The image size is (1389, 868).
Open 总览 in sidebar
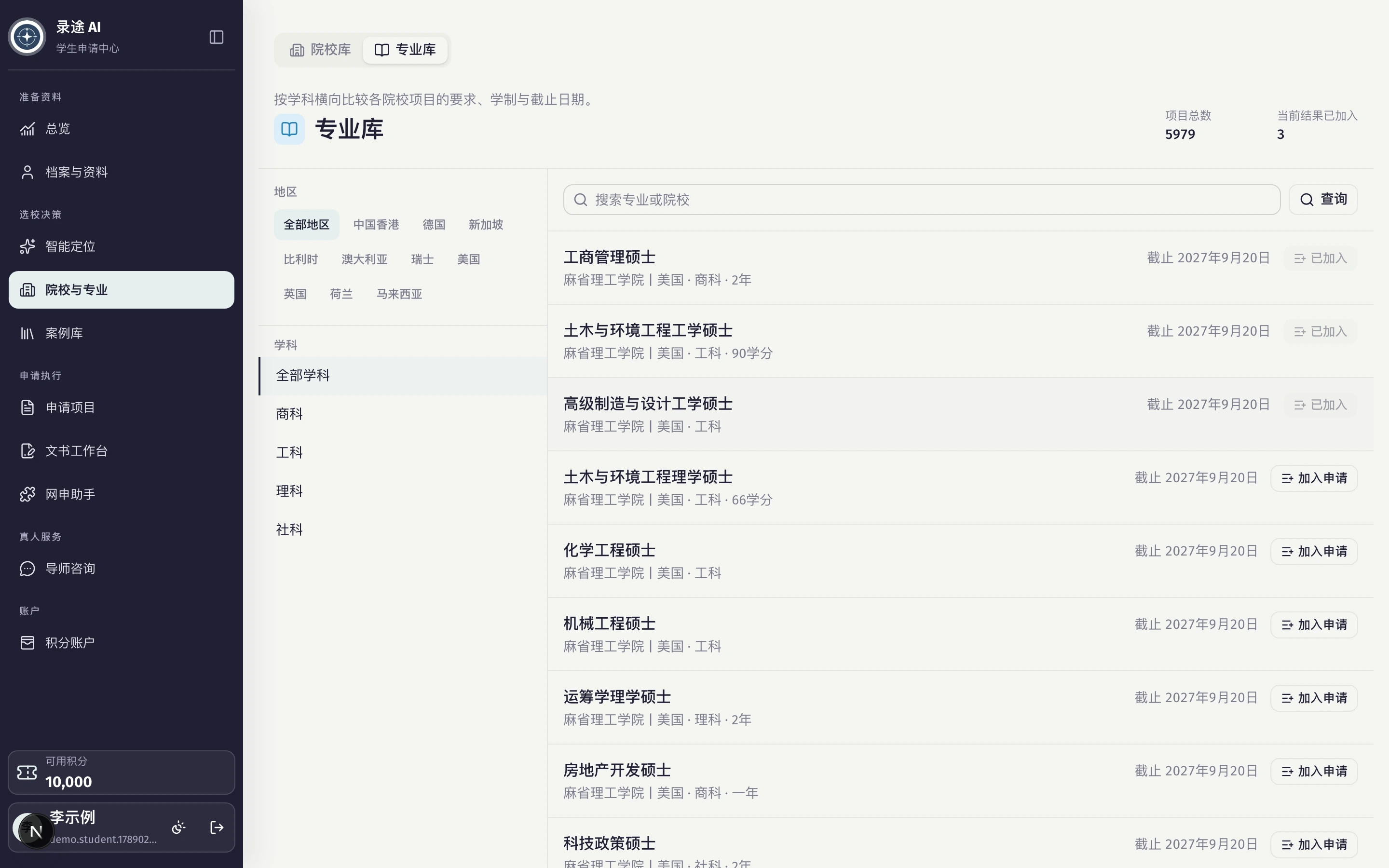click(x=121, y=129)
